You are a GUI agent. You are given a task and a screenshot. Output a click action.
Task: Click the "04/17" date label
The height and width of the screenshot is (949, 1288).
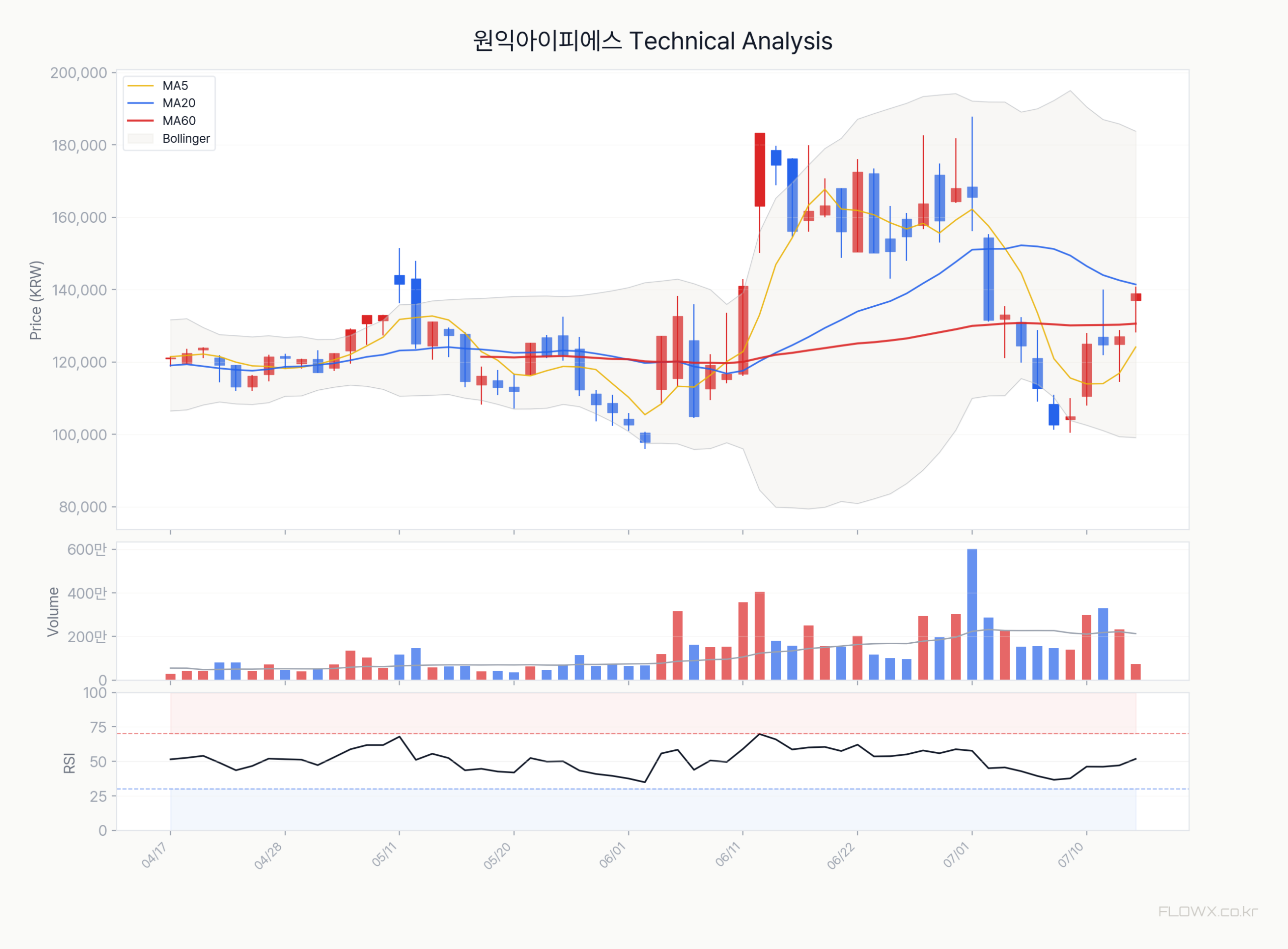pyautogui.click(x=154, y=855)
